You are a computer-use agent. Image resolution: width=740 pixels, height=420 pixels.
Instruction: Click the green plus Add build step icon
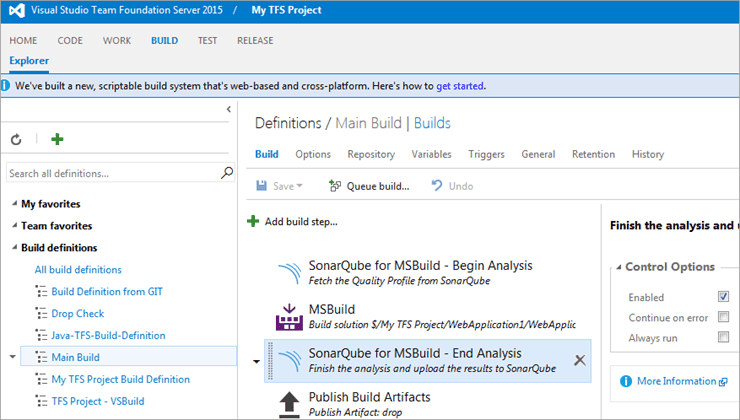pyautogui.click(x=253, y=221)
